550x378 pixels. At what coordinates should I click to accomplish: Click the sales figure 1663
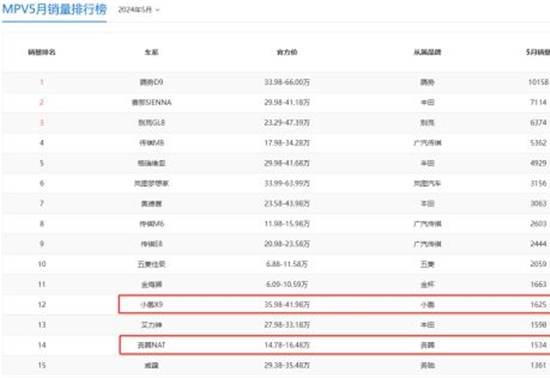(x=538, y=284)
